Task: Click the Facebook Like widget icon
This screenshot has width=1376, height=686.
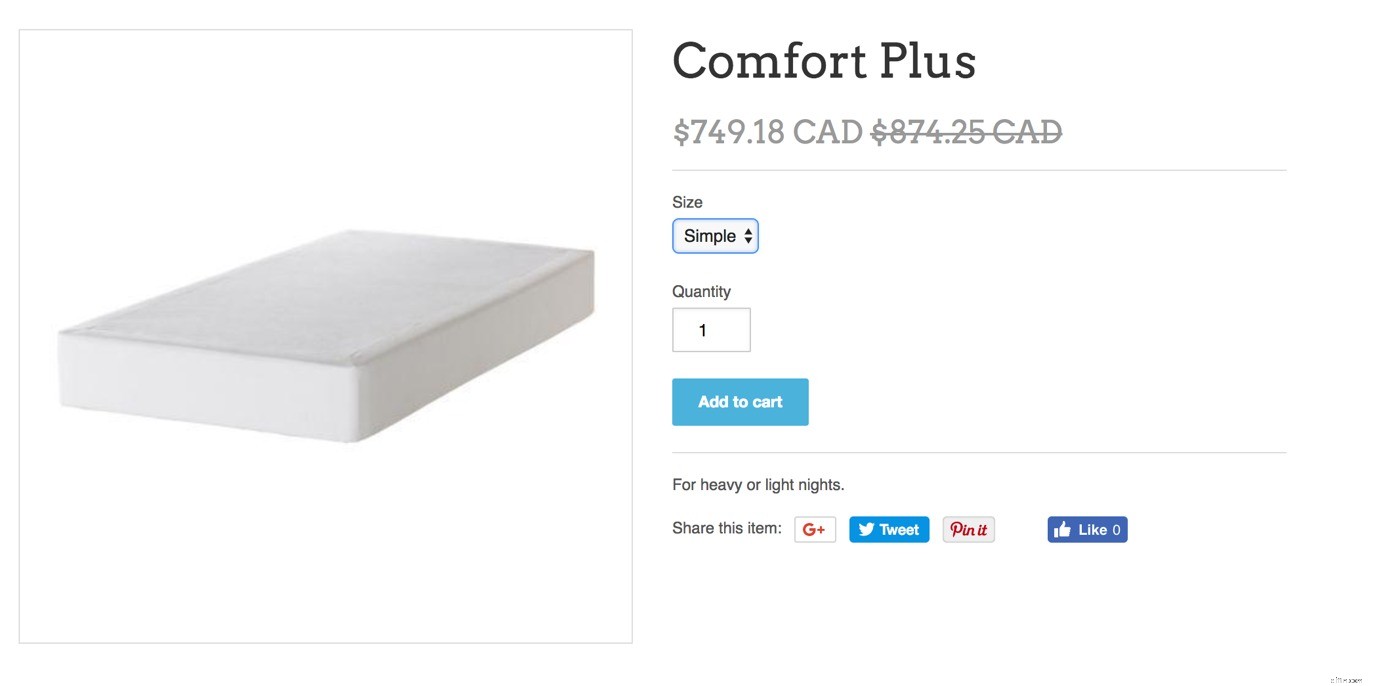Action: (x=1063, y=529)
